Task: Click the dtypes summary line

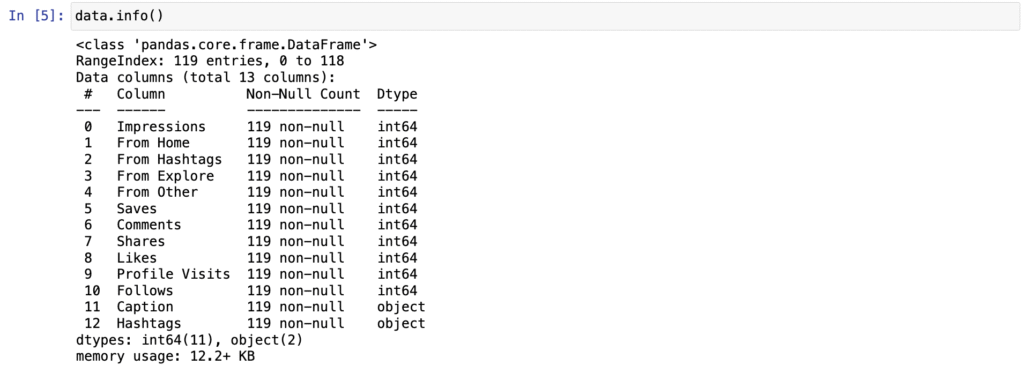Action: coord(189,340)
